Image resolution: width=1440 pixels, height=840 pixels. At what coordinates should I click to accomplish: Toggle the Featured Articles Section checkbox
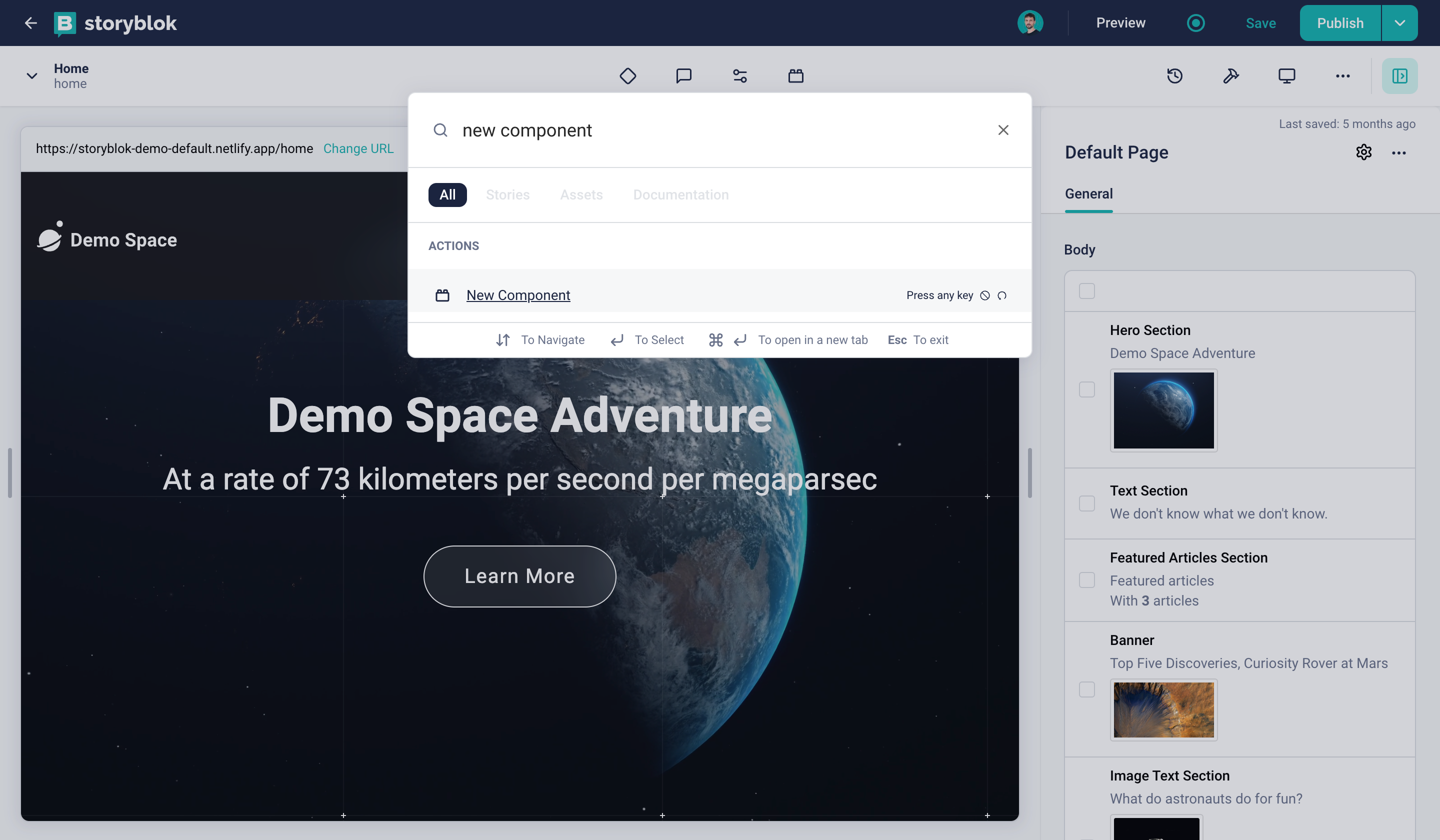click(x=1087, y=579)
